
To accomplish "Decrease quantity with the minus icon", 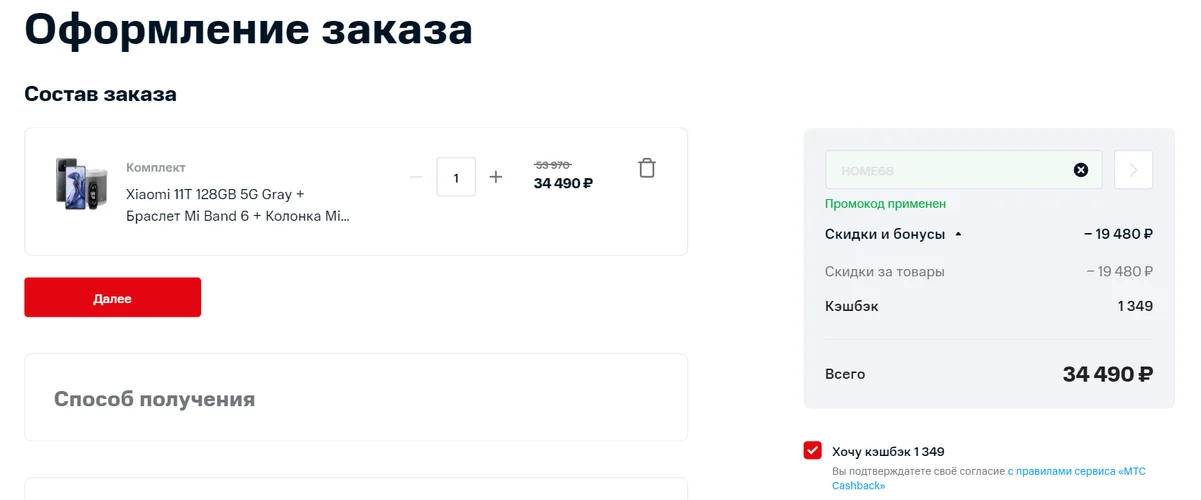I will coord(416,177).
